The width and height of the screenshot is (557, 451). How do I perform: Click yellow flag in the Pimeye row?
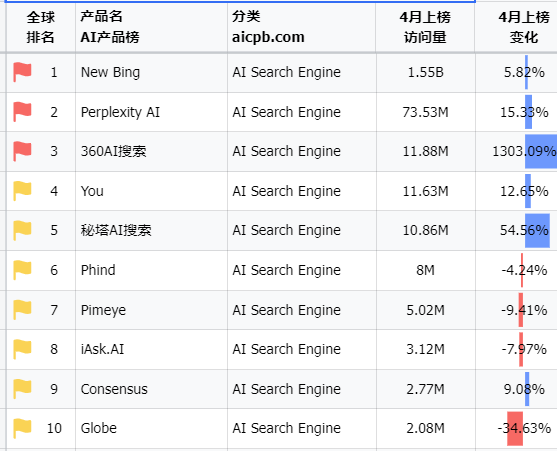point(22,310)
